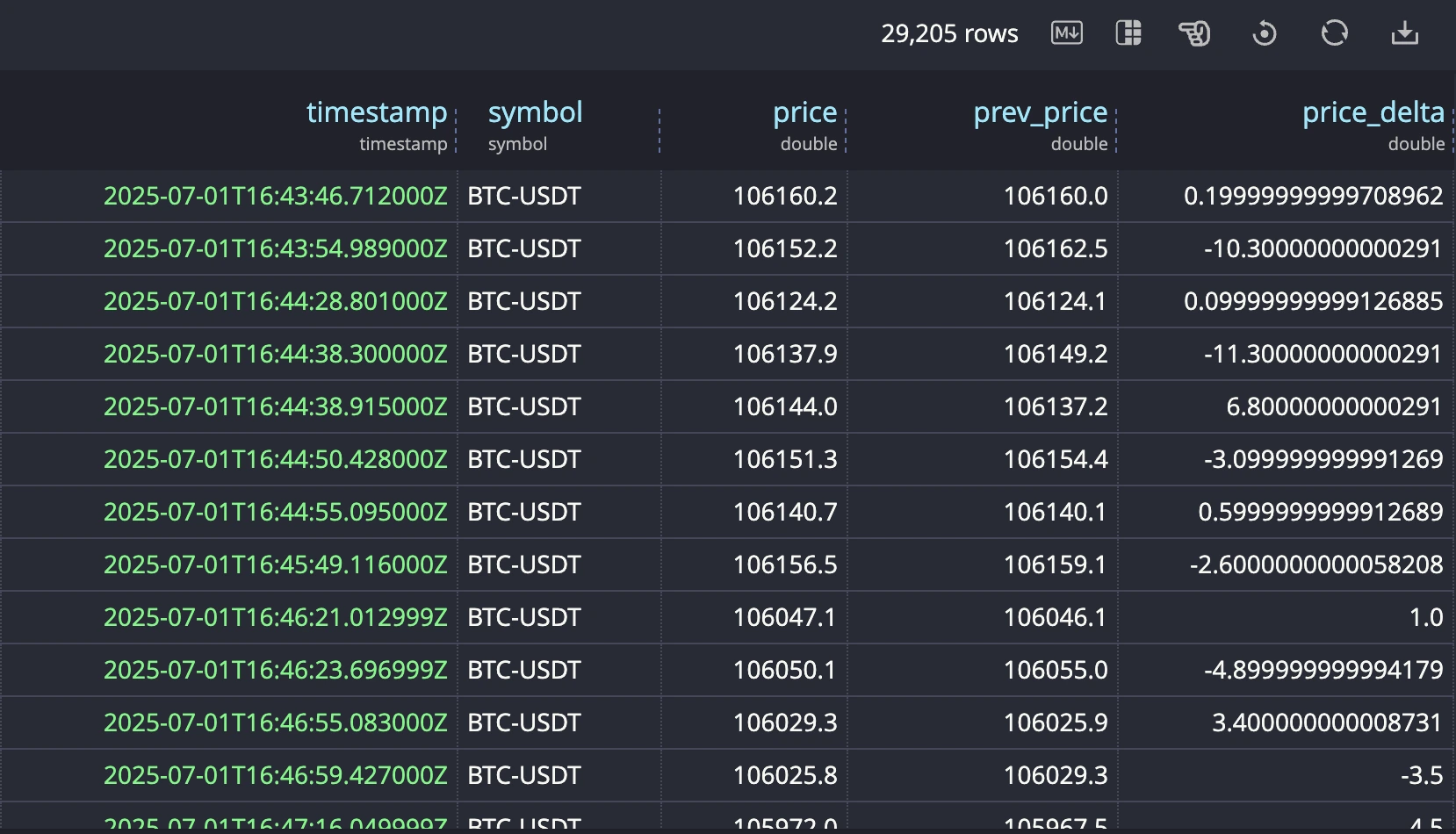Sort by the prev_price column header
This screenshot has height=834, width=1456.
[1039, 112]
